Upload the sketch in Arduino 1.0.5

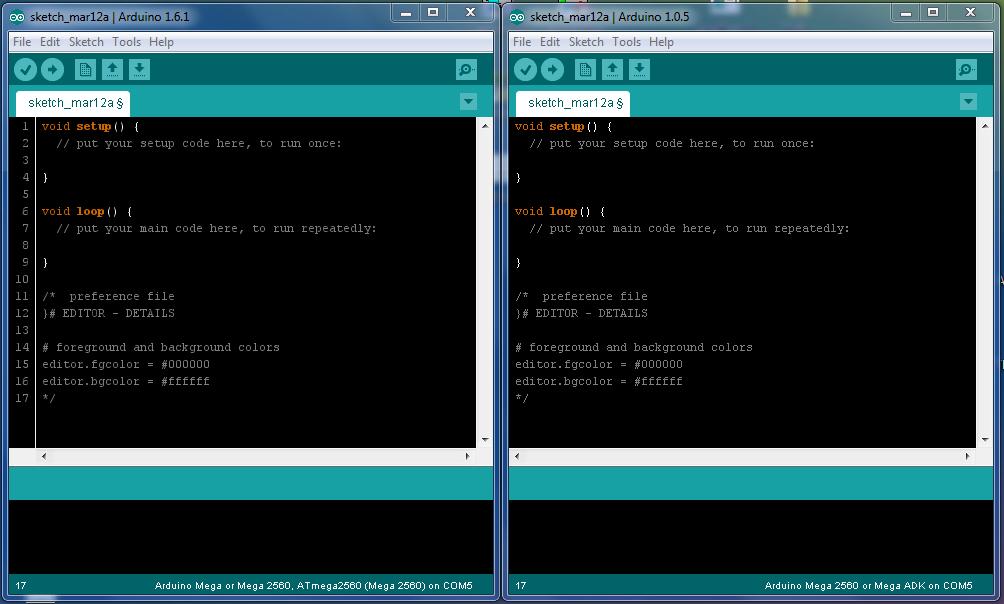click(x=553, y=69)
